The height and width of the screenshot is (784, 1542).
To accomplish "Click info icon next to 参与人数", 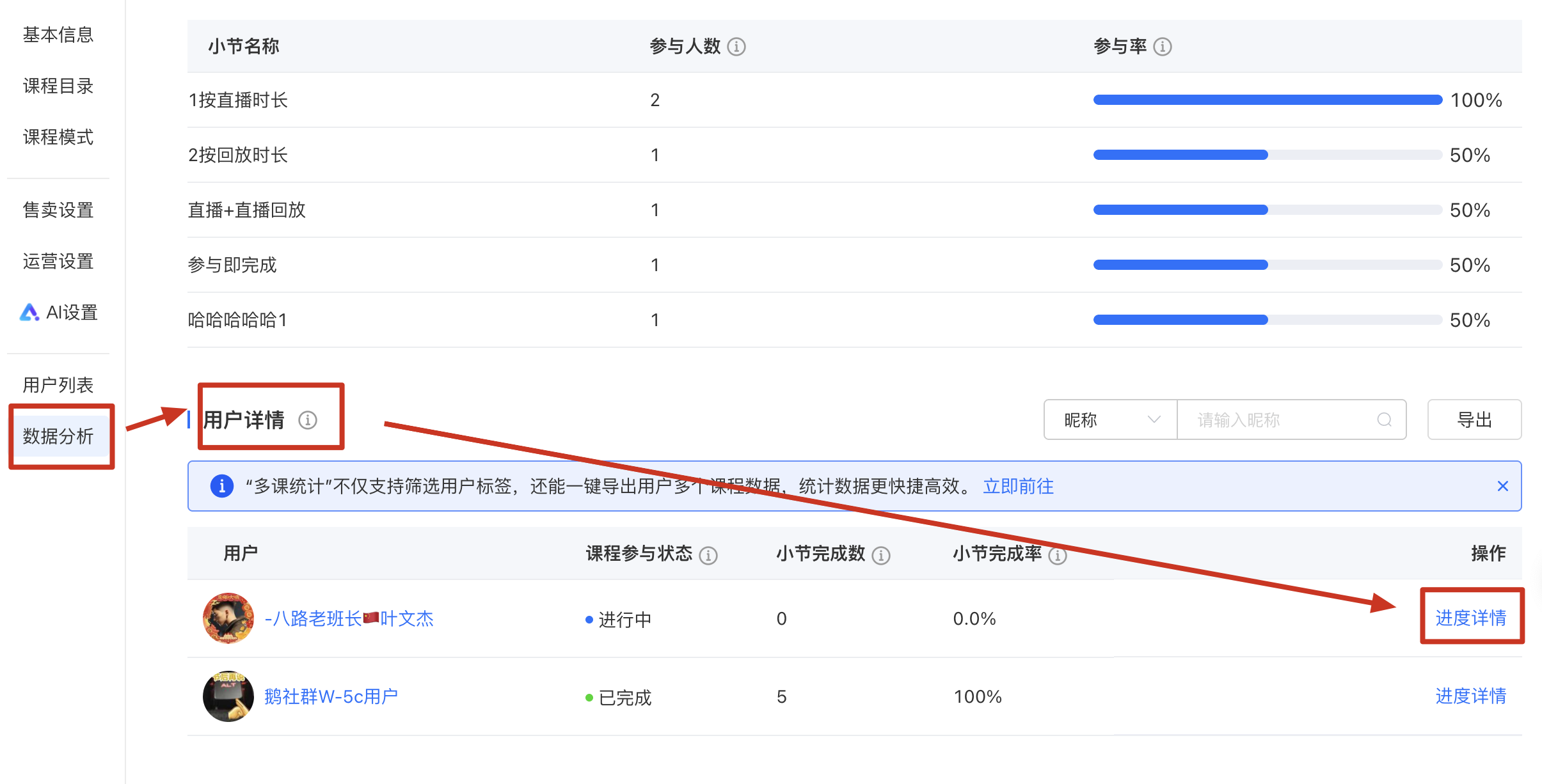I will 736,47.
